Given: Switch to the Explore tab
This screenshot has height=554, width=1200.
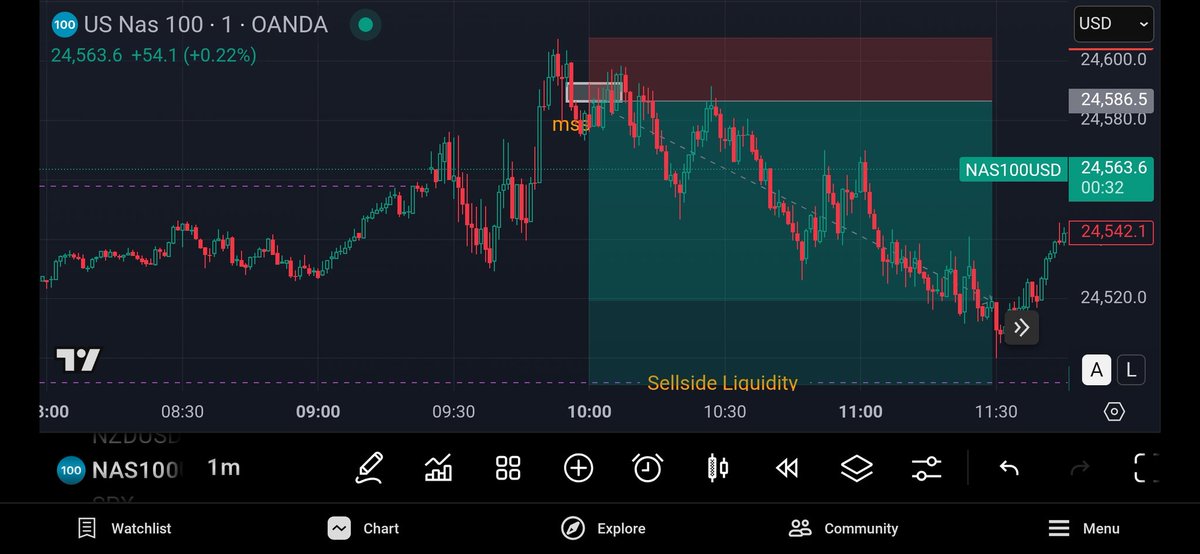Looking at the screenshot, I should tap(603, 529).
